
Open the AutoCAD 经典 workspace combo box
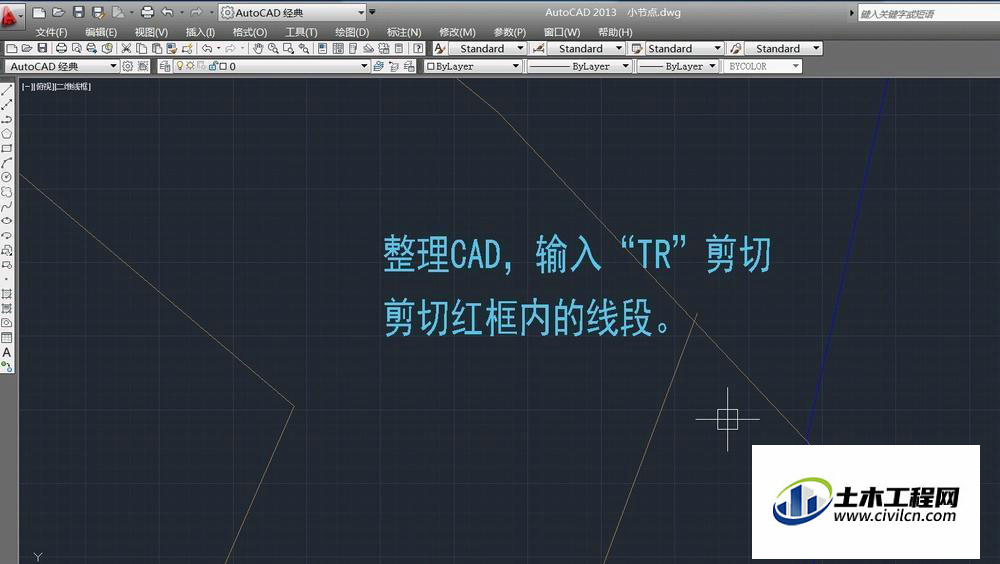62,66
